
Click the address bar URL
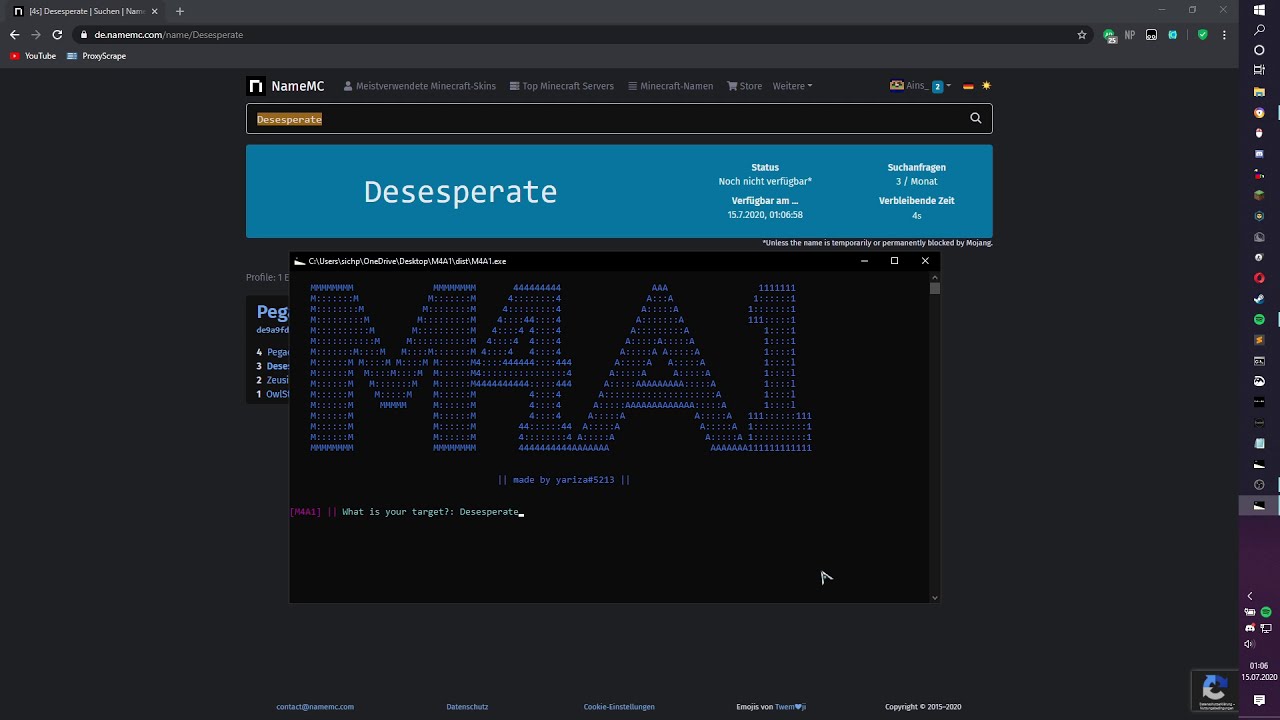169,35
